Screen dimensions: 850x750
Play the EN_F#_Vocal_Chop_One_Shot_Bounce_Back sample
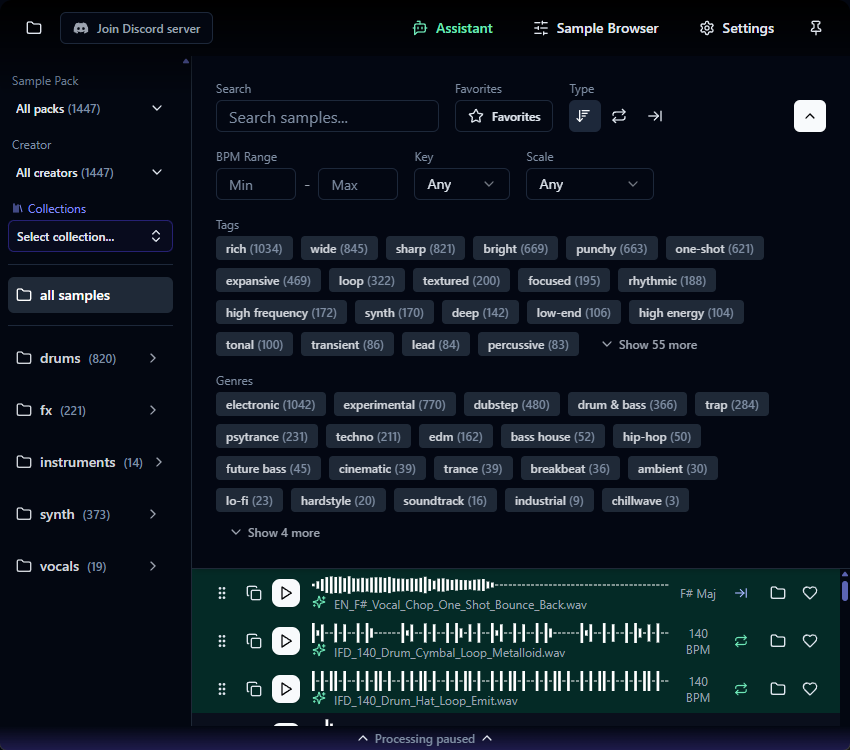pos(286,593)
